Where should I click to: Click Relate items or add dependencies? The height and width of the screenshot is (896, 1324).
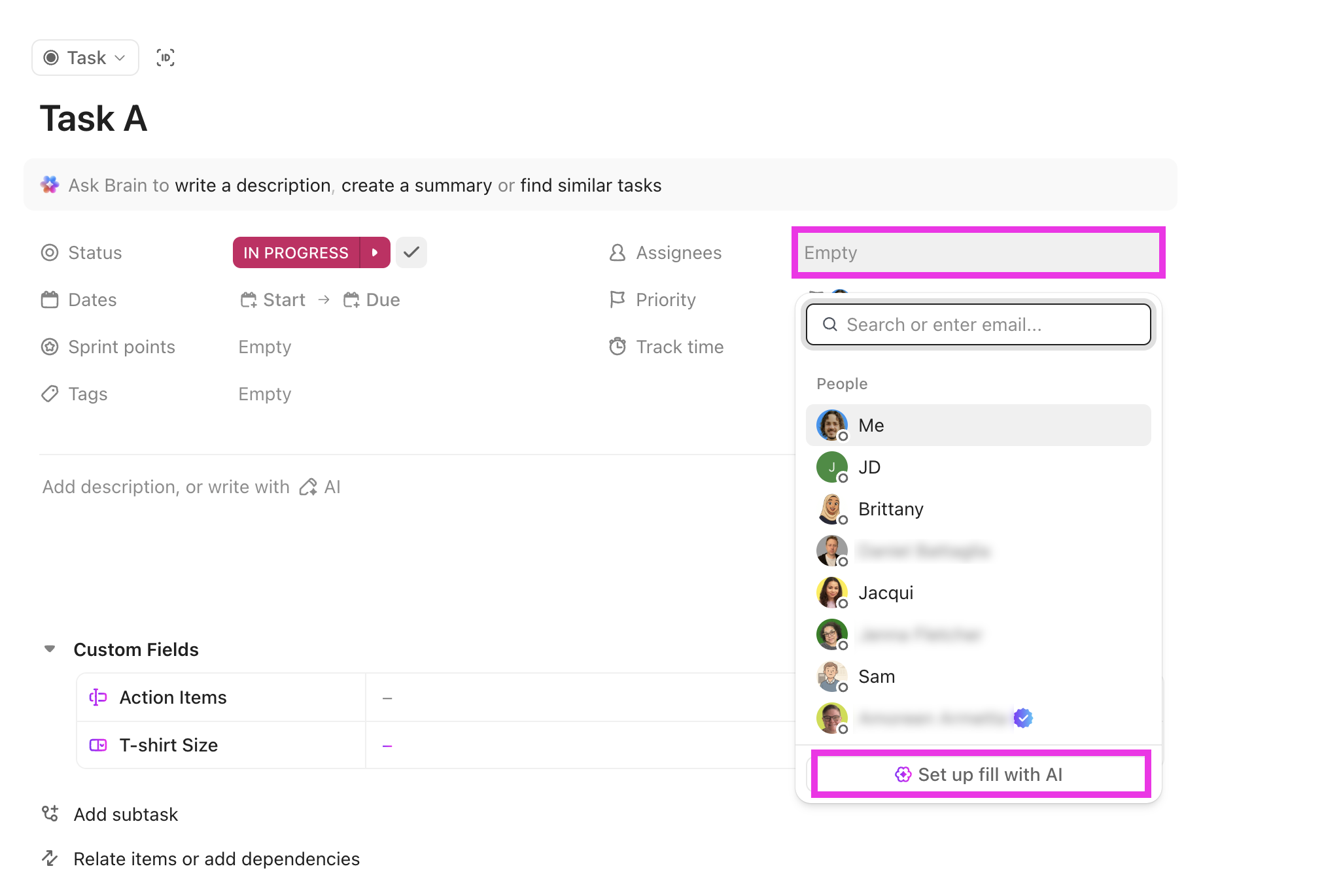[216, 859]
